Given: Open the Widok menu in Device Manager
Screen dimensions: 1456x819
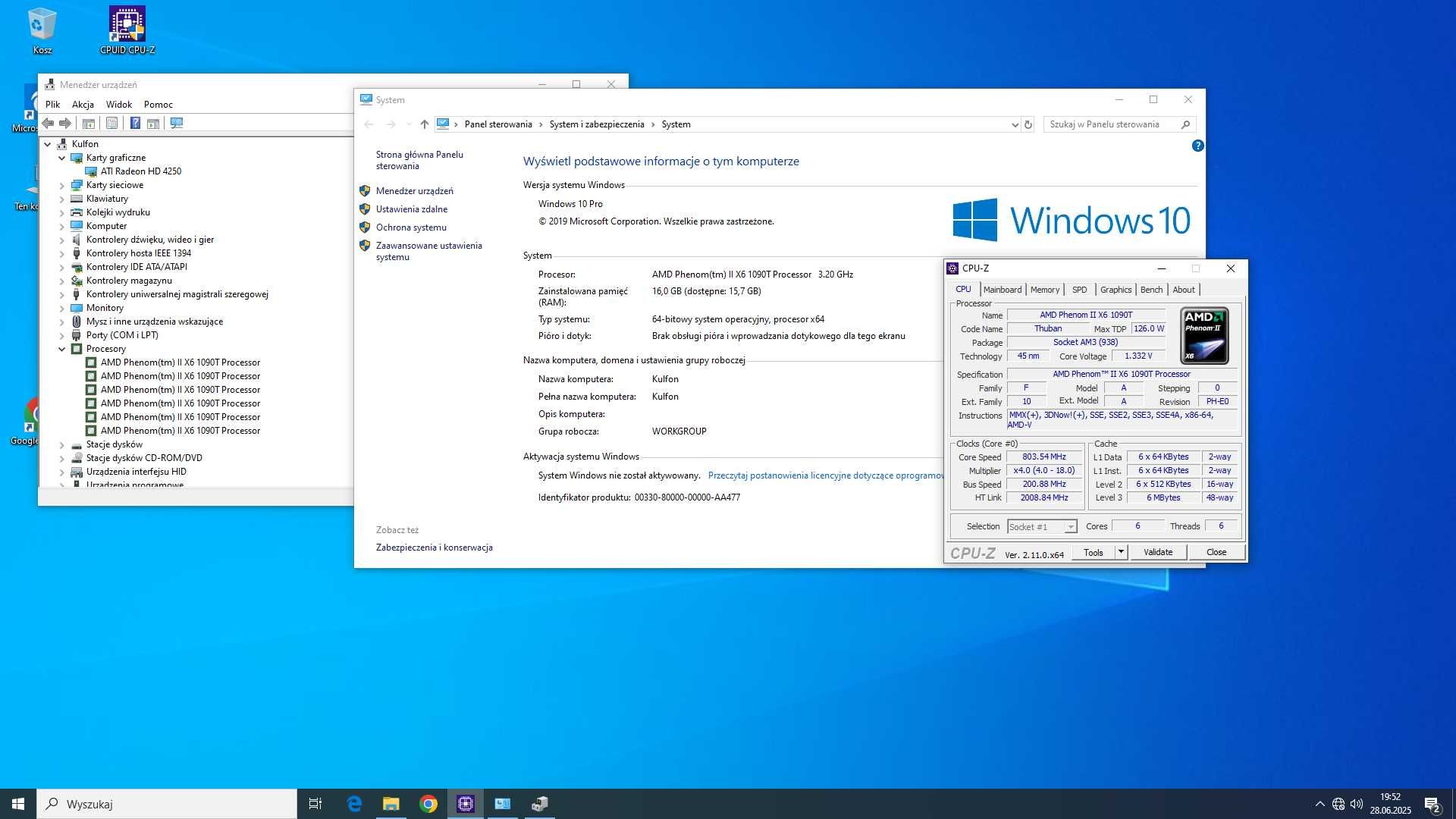Looking at the screenshot, I should (x=119, y=105).
